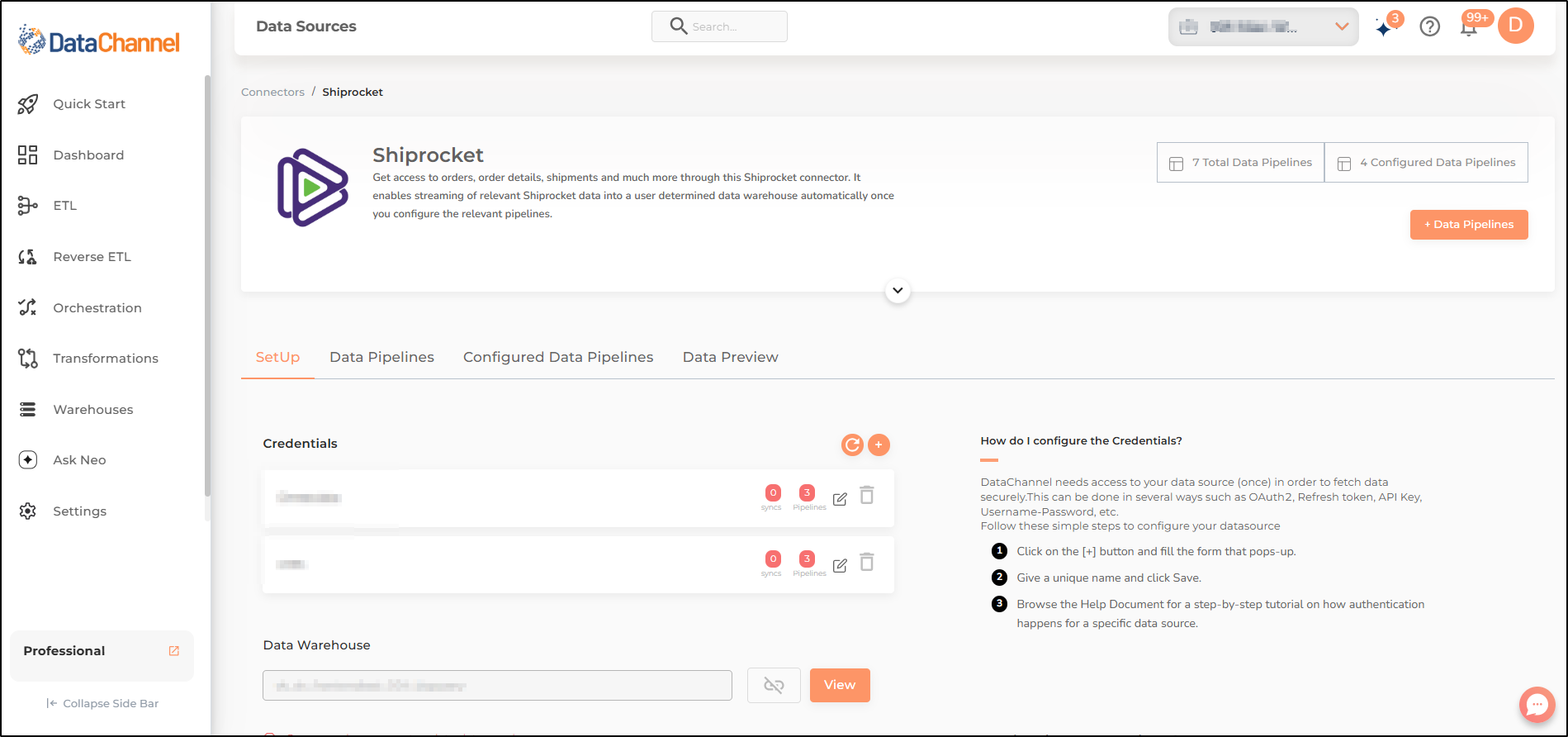Image resolution: width=1568 pixels, height=737 pixels.
Task: Click the Shiprocket connector logo
Action: [x=312, y=188]
